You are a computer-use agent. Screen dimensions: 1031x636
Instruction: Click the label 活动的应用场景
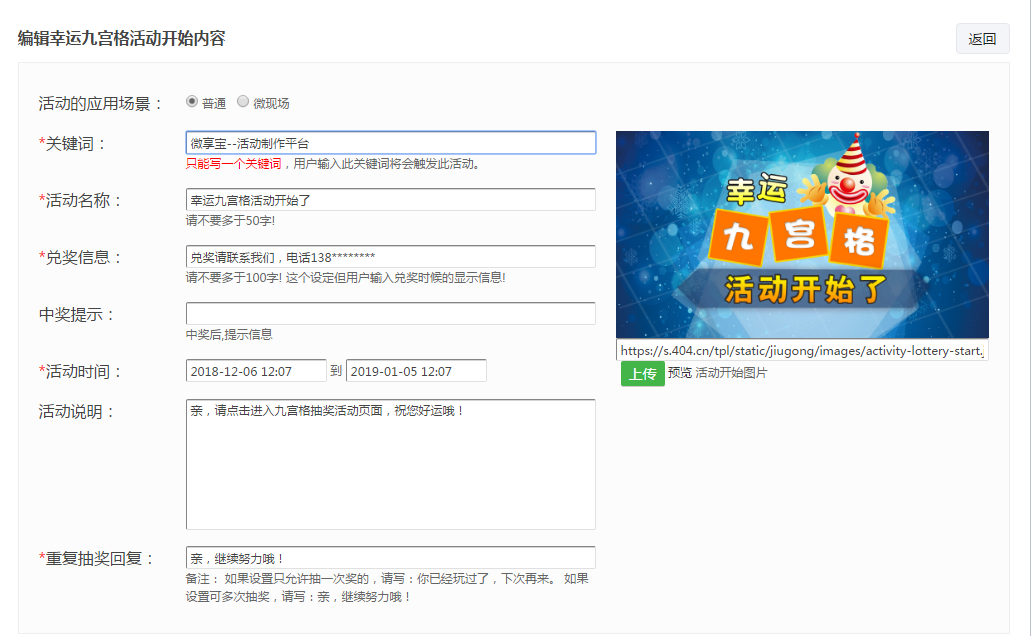101,103
